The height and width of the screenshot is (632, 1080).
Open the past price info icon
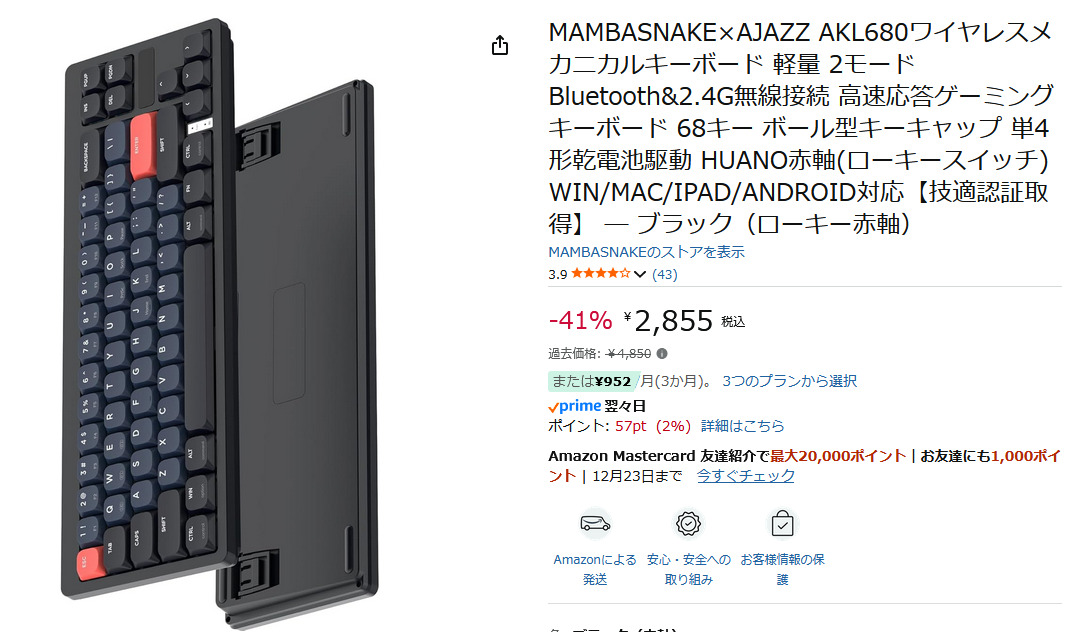(x=662, y=353)
